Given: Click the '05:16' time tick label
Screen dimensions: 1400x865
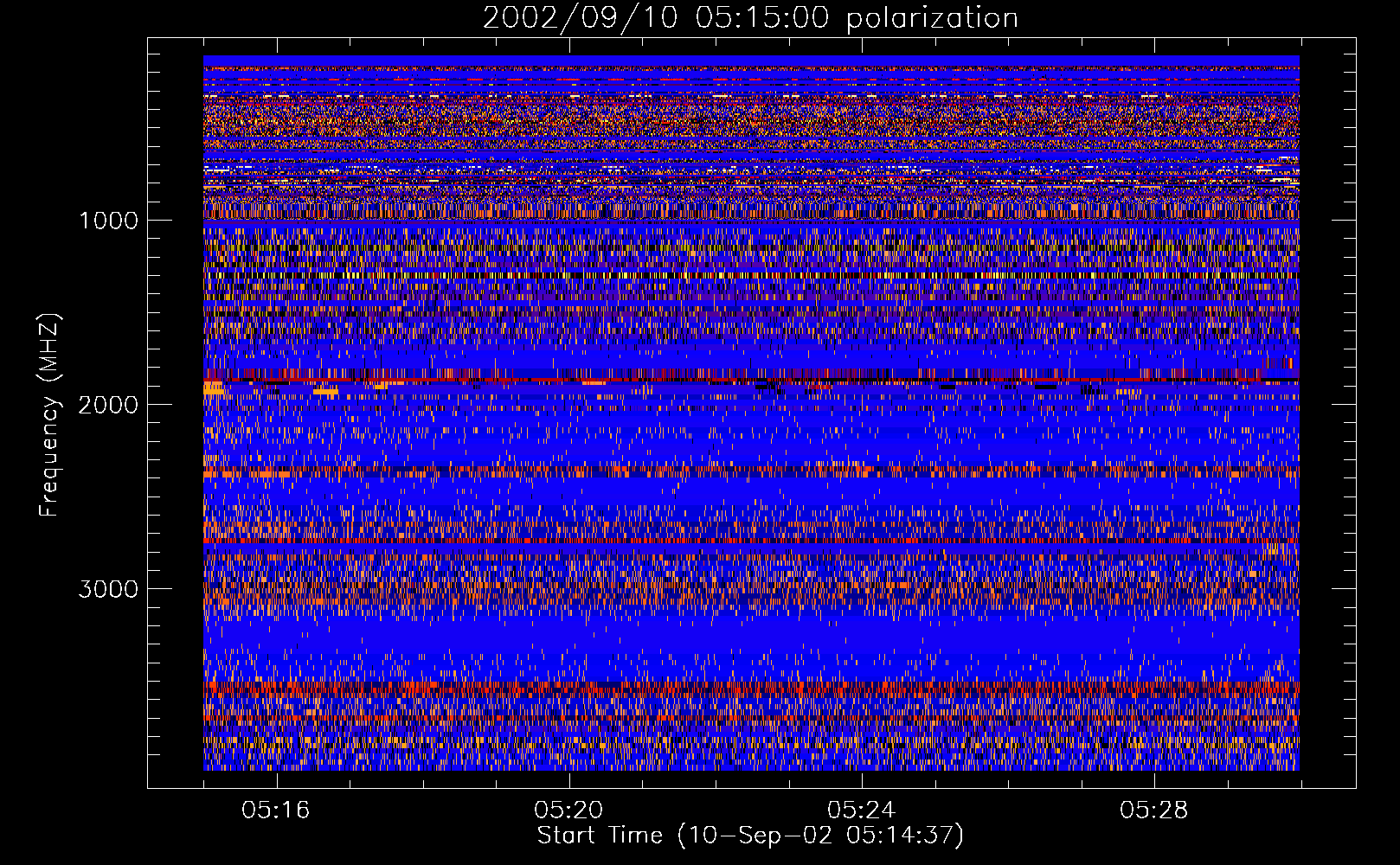Looking at the screenshot, I should [276, 811].
